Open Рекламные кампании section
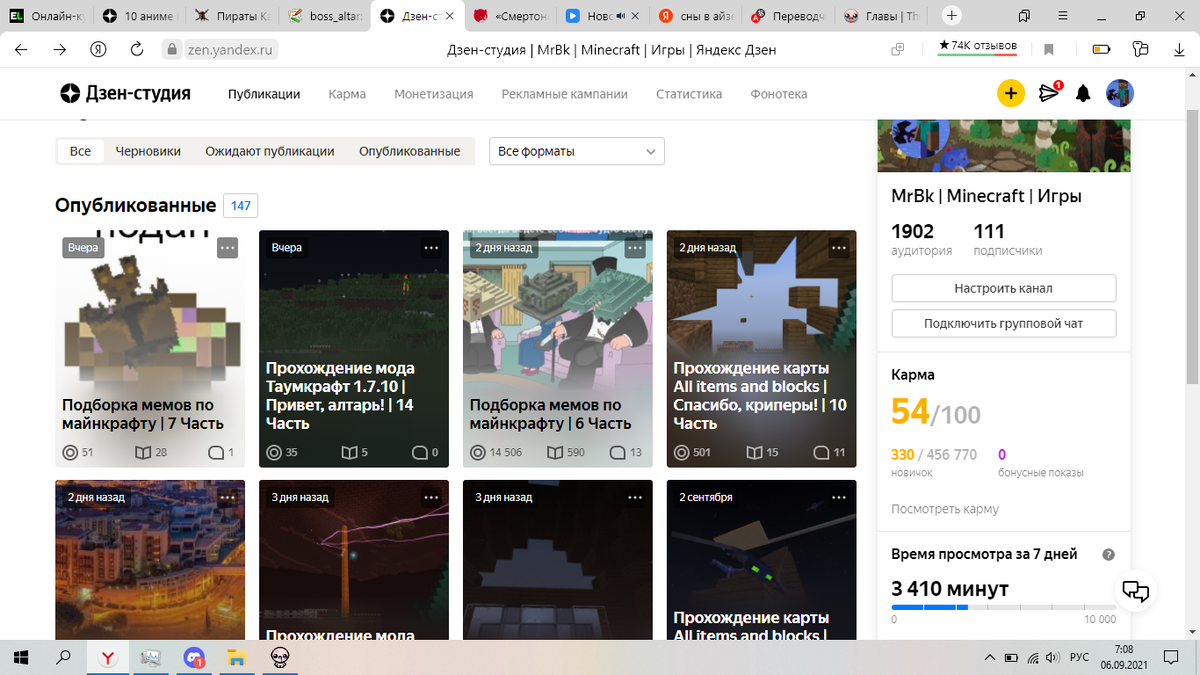 point(564,94)
